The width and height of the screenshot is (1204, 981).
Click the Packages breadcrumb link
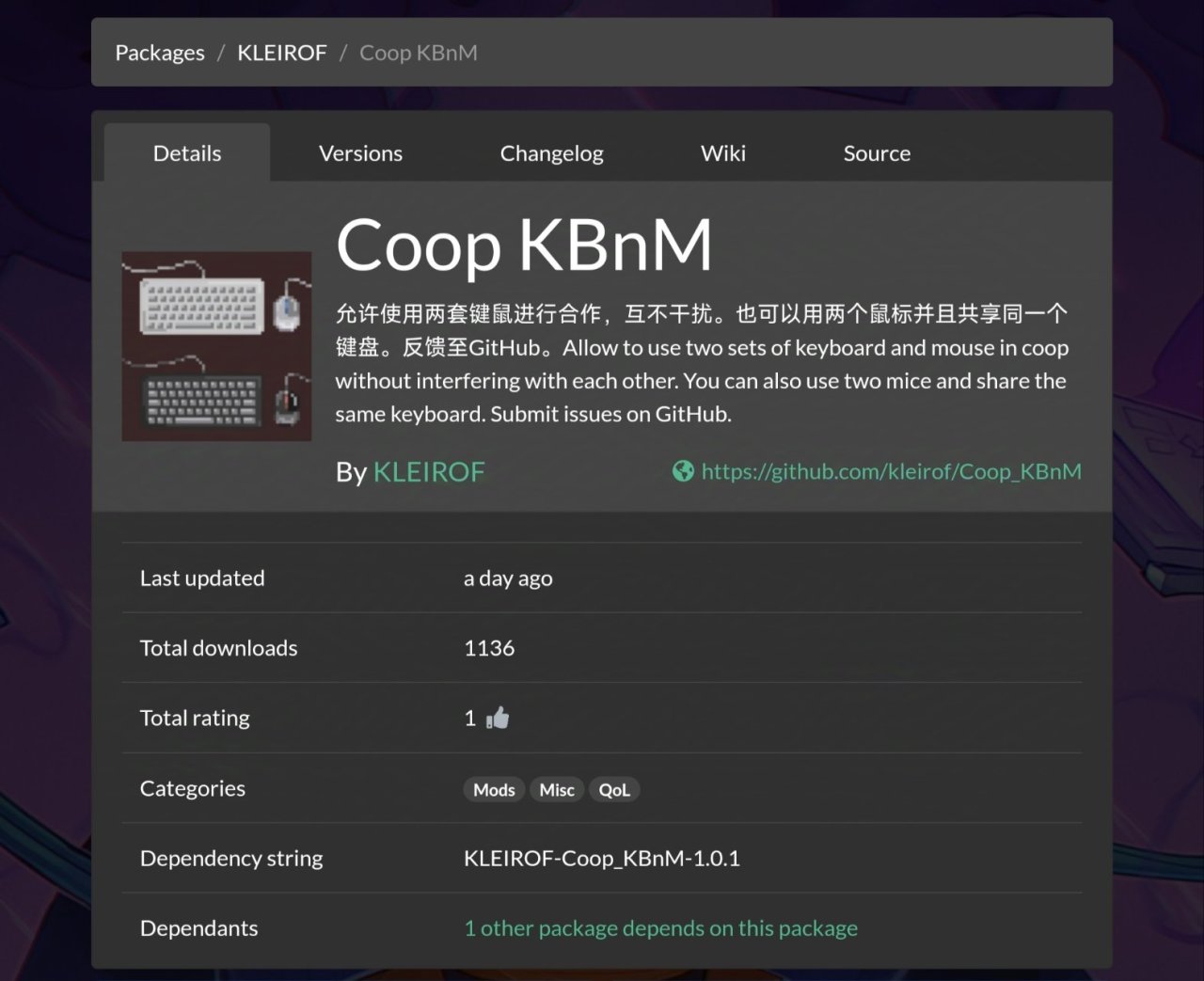click(x=160, y=53)
